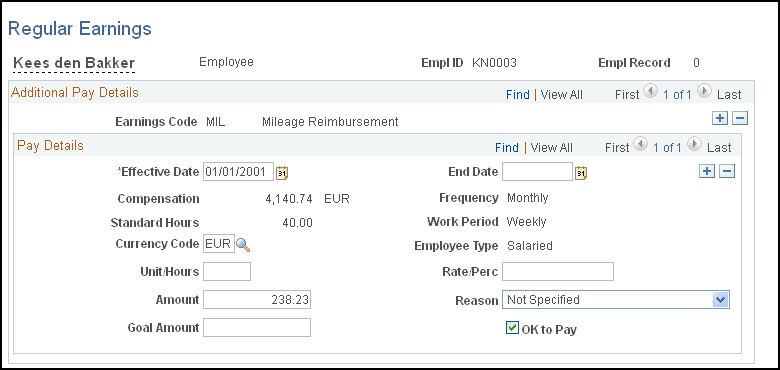Add a new Pay Details row
The height and width of the screenshot is (370, 780).
coord(706,172)
